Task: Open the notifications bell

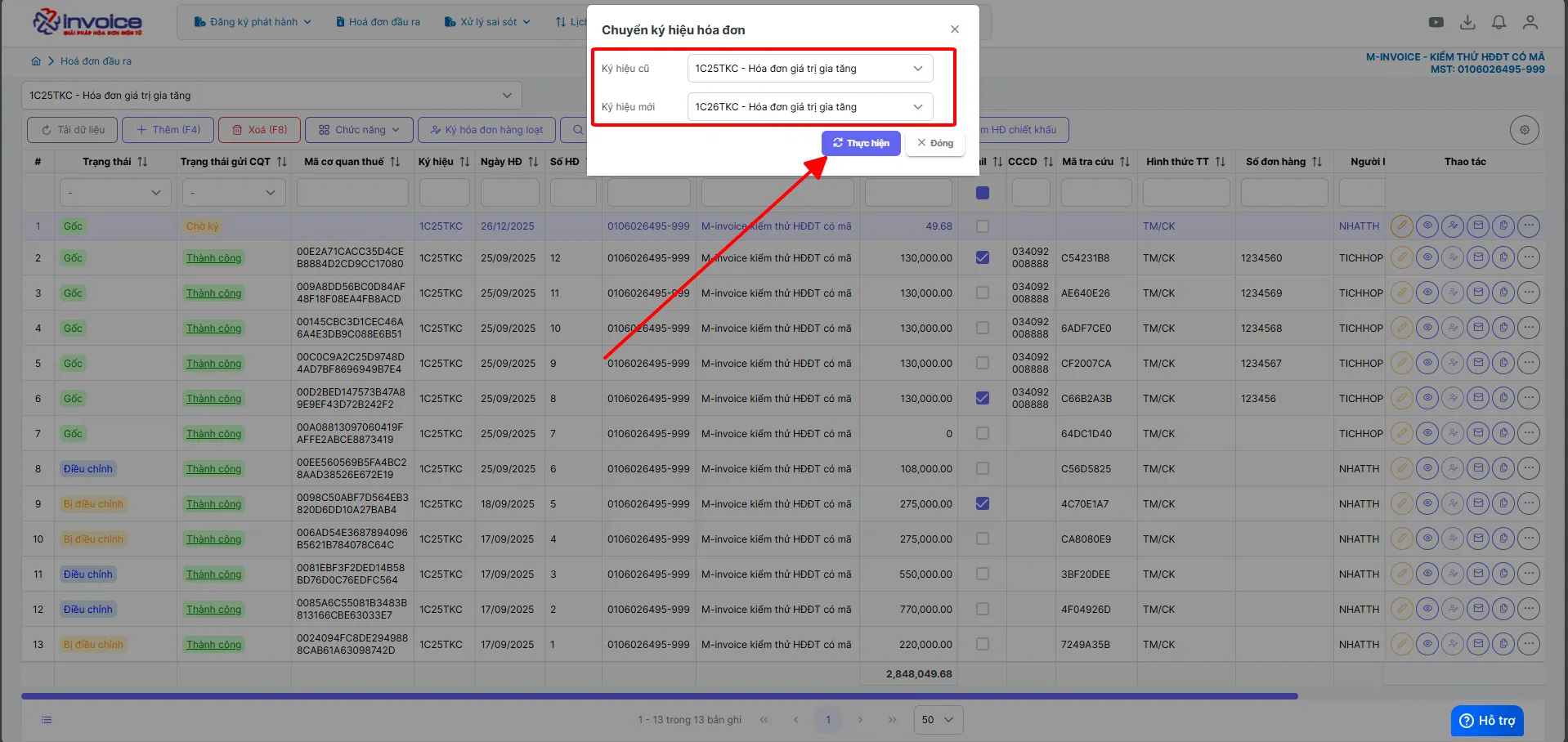Action: click(1499, 23)
